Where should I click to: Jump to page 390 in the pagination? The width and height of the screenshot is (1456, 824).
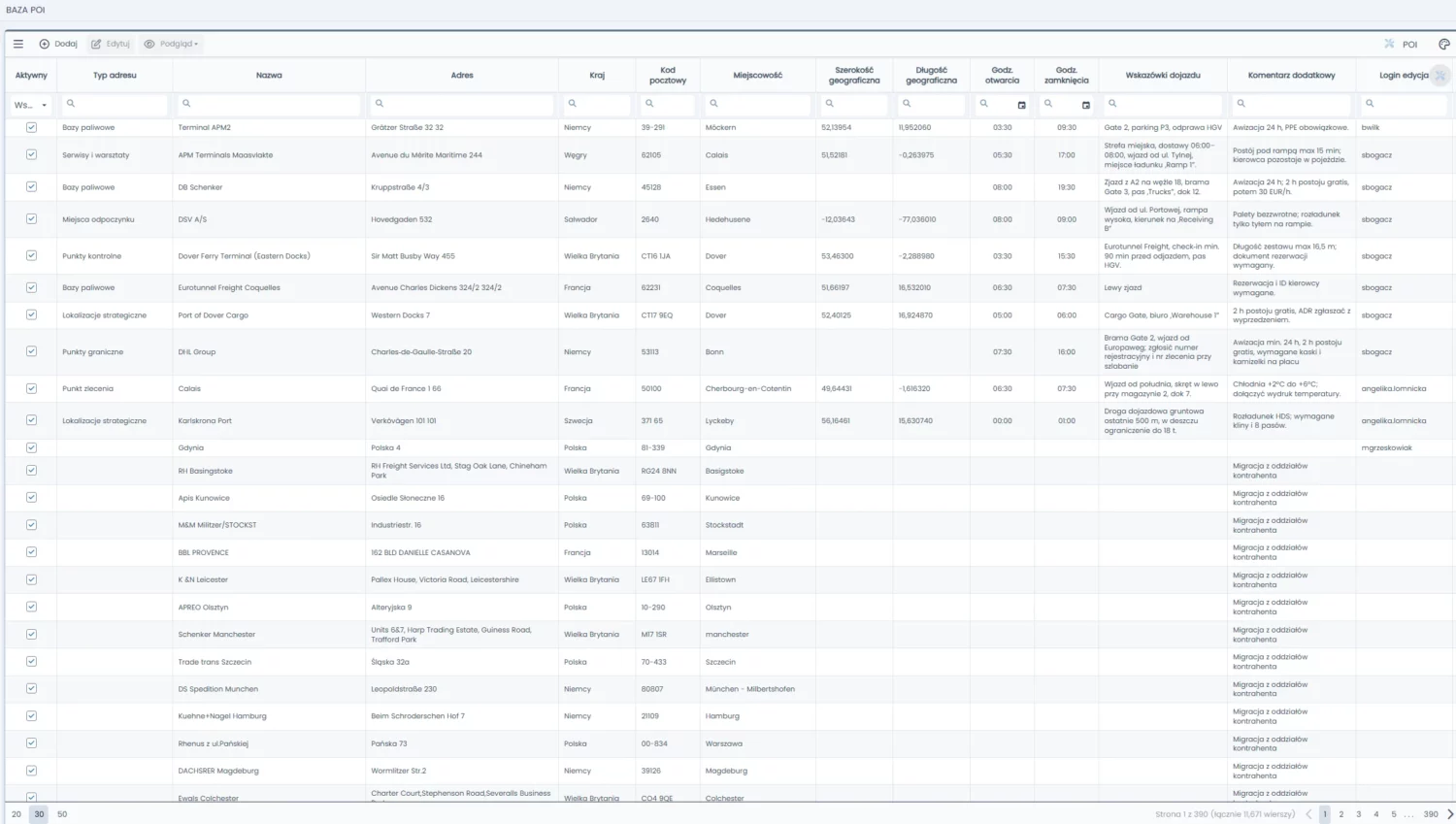(x=1430, y=814)
